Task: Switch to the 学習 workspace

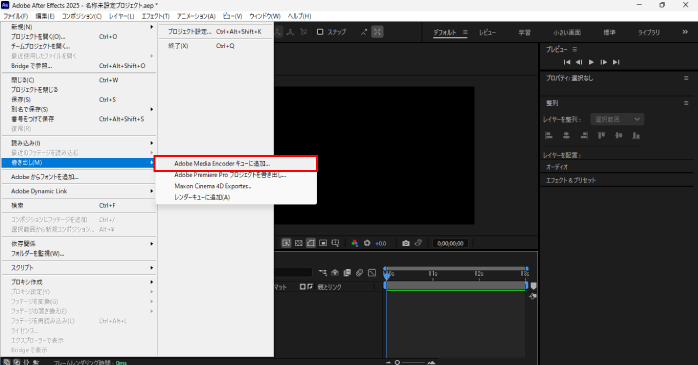Action: click(524, 32)
